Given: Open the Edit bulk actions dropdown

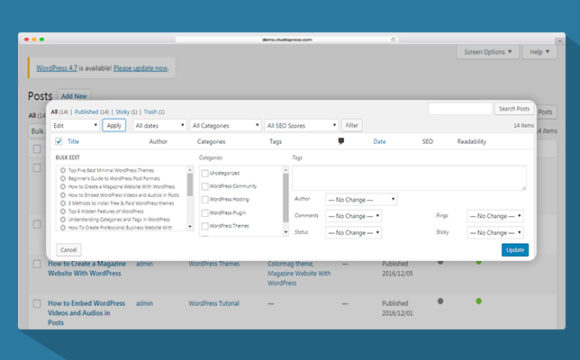Looking at the screenshot, I should point(75,125).
